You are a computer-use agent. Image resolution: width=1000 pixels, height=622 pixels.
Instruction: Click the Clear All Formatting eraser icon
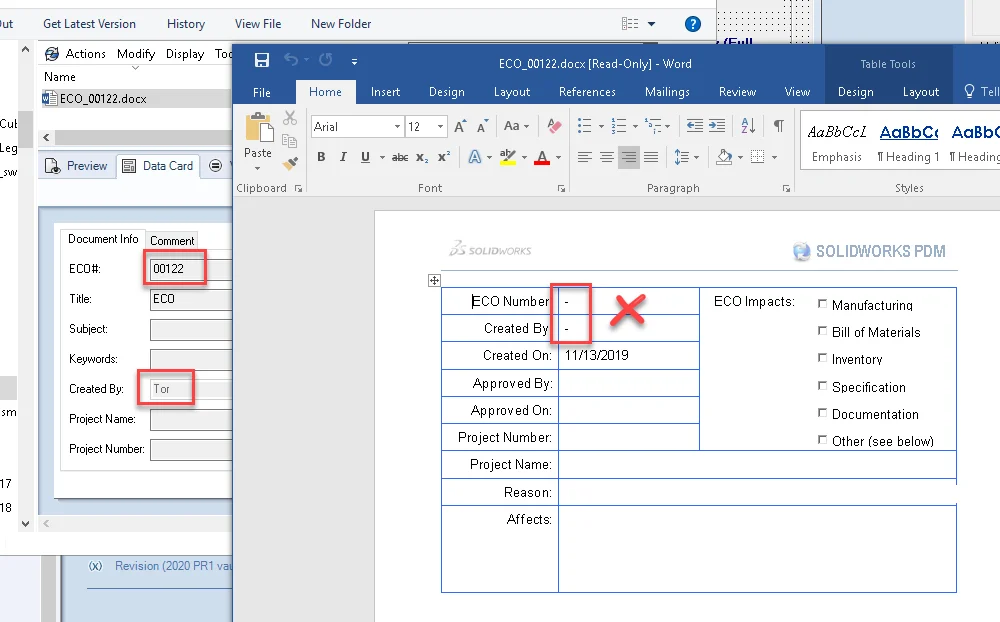[556, 127]
